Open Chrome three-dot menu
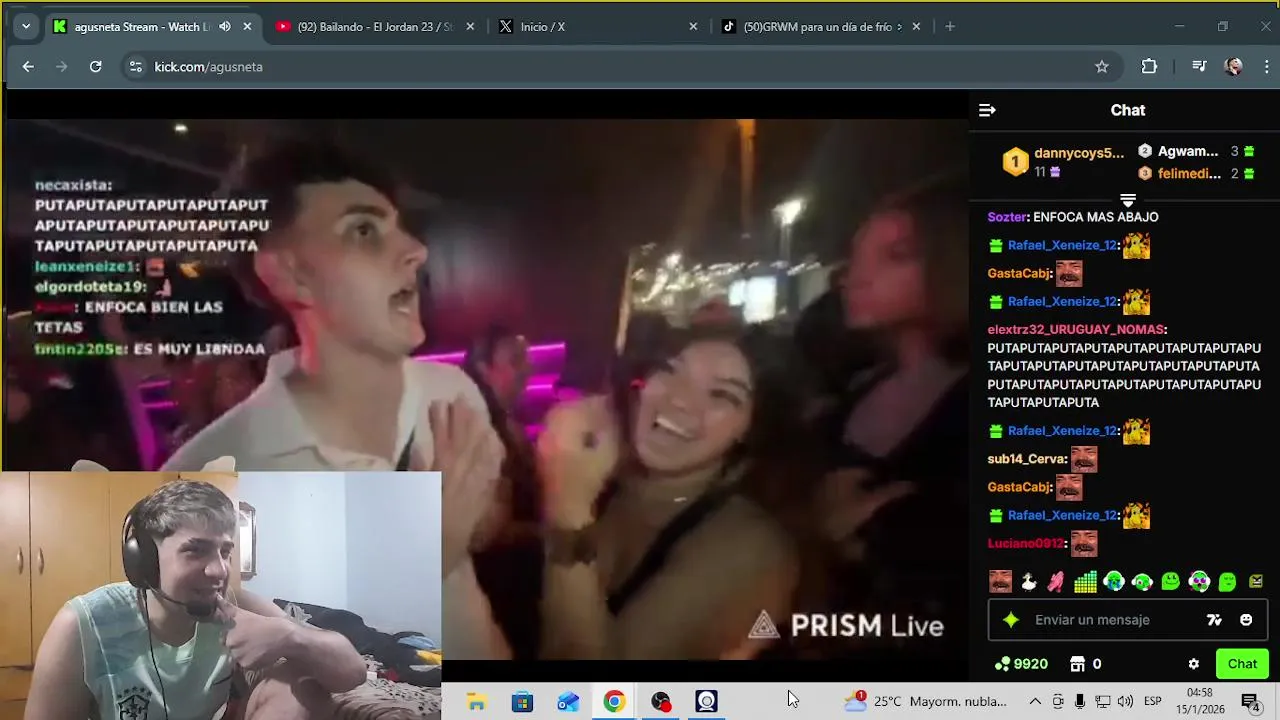Viewport: 1280px width, 720px height. coord(1267,67)
